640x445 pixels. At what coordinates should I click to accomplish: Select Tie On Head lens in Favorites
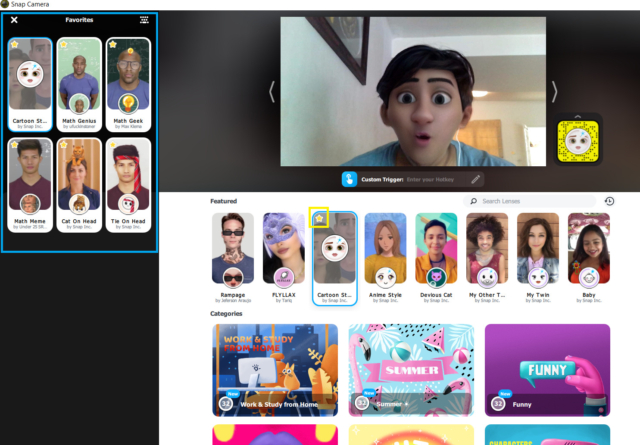[128, 185]
